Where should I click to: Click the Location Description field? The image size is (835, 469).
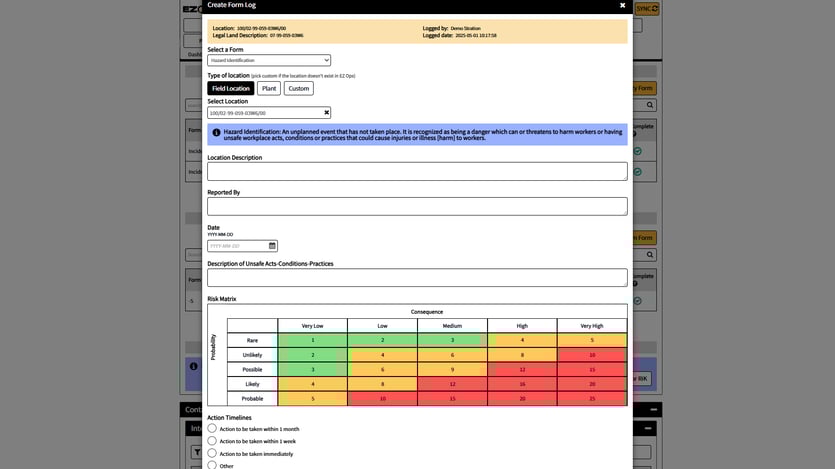click(x=417, y=172)
